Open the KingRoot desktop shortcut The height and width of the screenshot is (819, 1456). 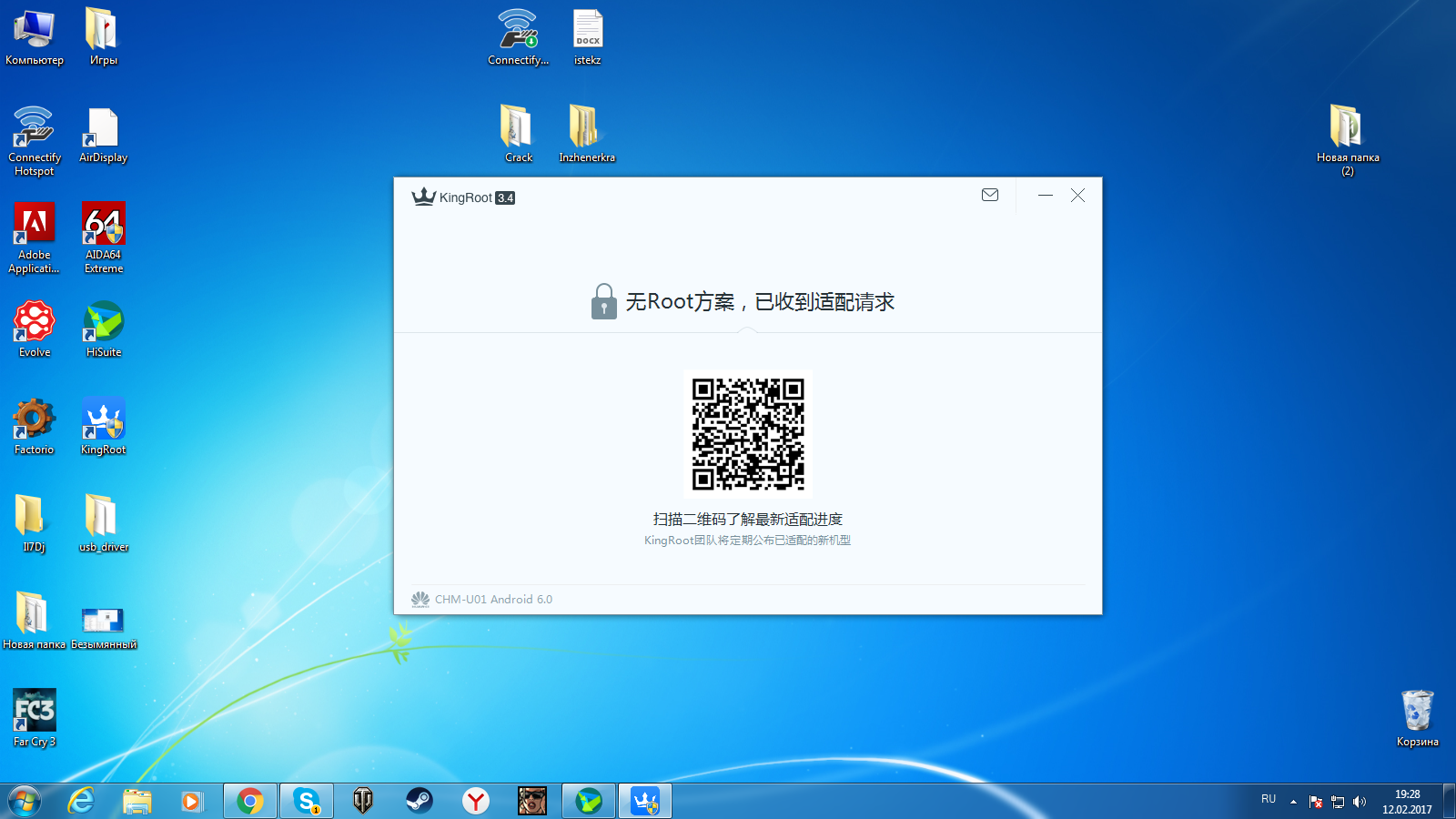[103, 425]
